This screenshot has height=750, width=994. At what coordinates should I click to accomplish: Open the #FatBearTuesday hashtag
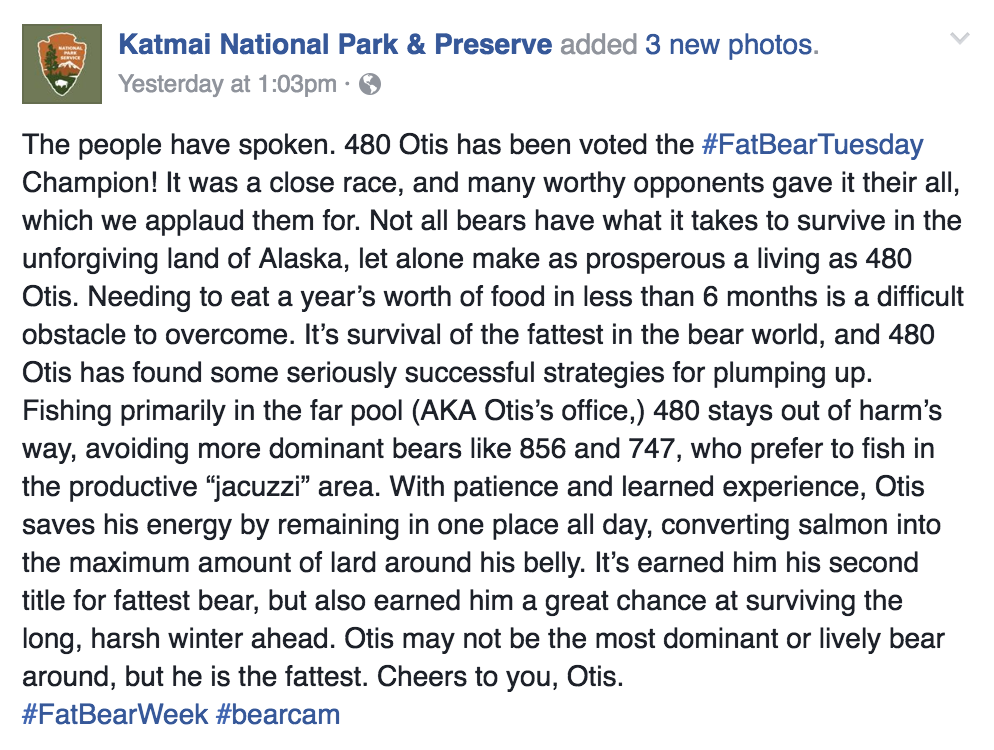(x=812, y=145)
